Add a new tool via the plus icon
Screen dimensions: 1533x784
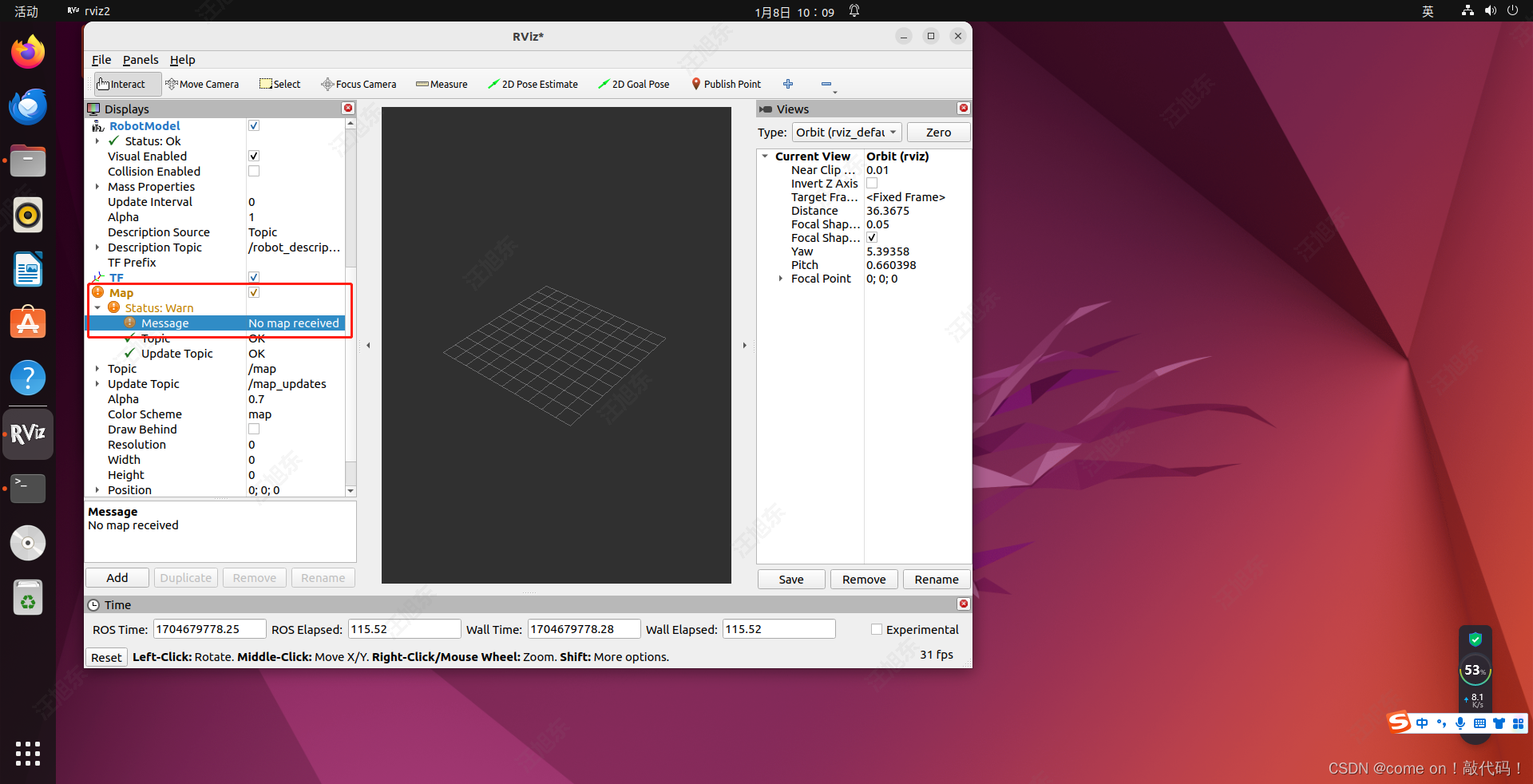pos(788,84)
